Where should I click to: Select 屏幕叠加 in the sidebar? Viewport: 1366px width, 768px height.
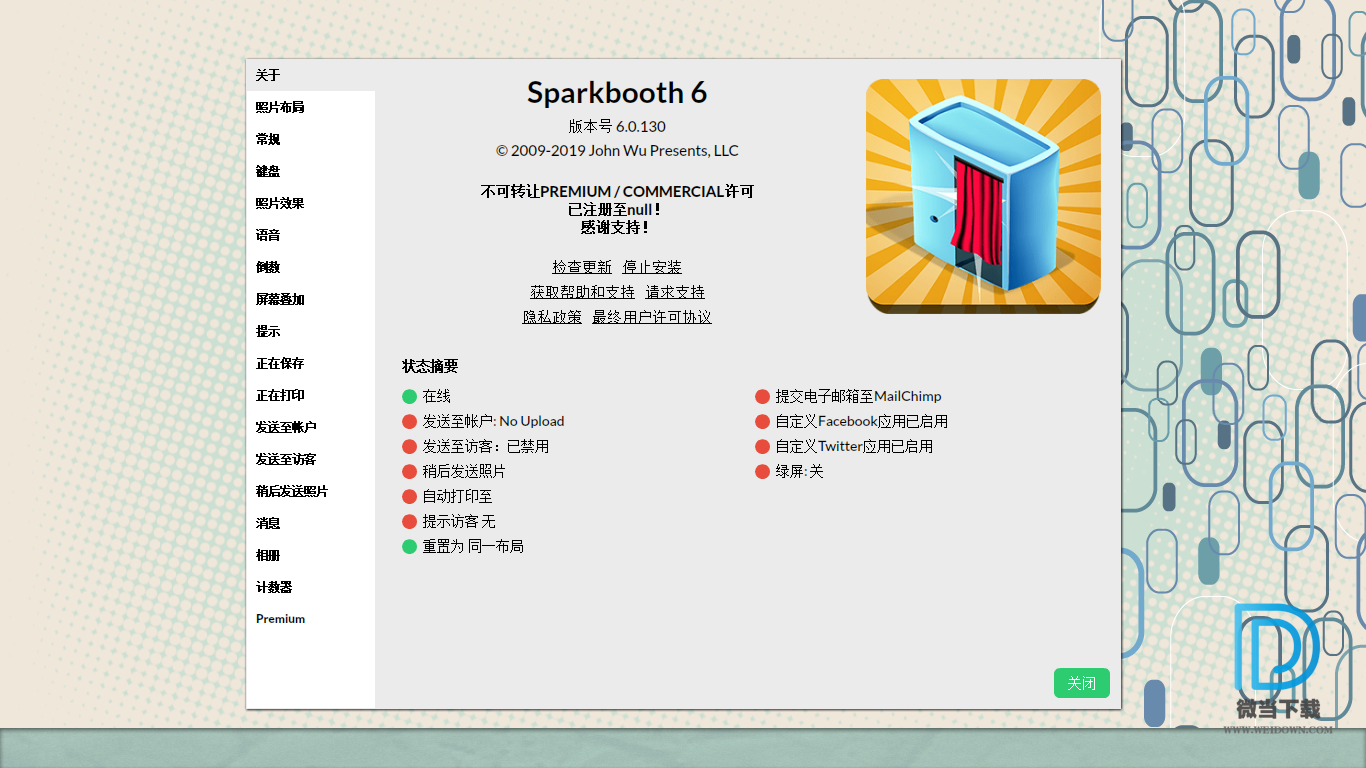click(x=310, y=299)
